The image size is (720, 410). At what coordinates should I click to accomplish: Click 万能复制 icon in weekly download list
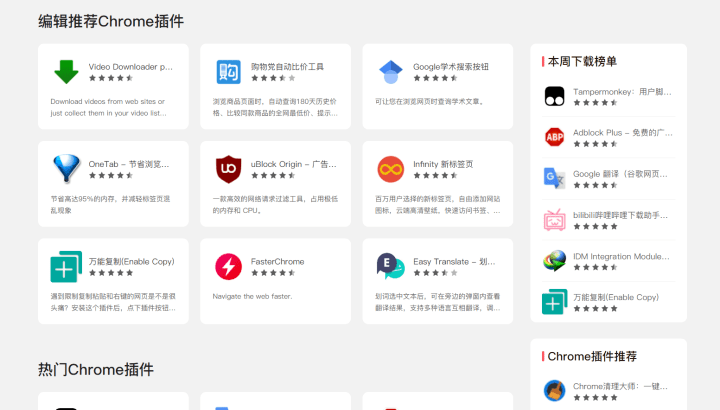click(554, 302)
